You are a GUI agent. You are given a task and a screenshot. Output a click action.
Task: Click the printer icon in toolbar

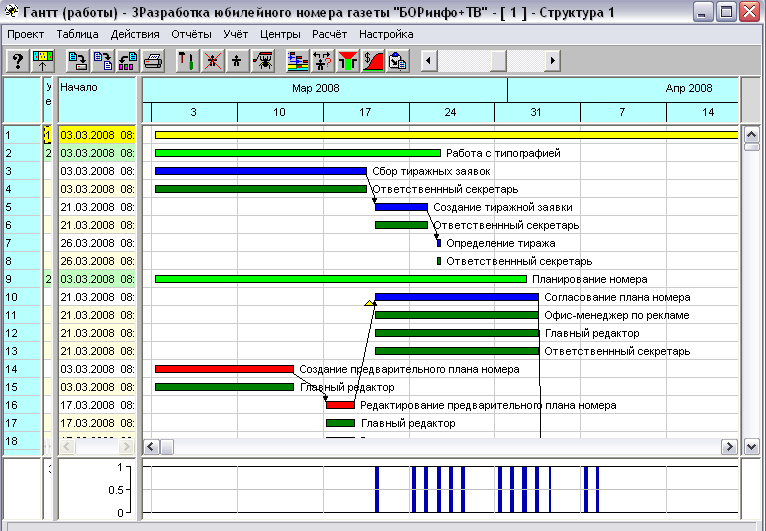pos(153,61)
